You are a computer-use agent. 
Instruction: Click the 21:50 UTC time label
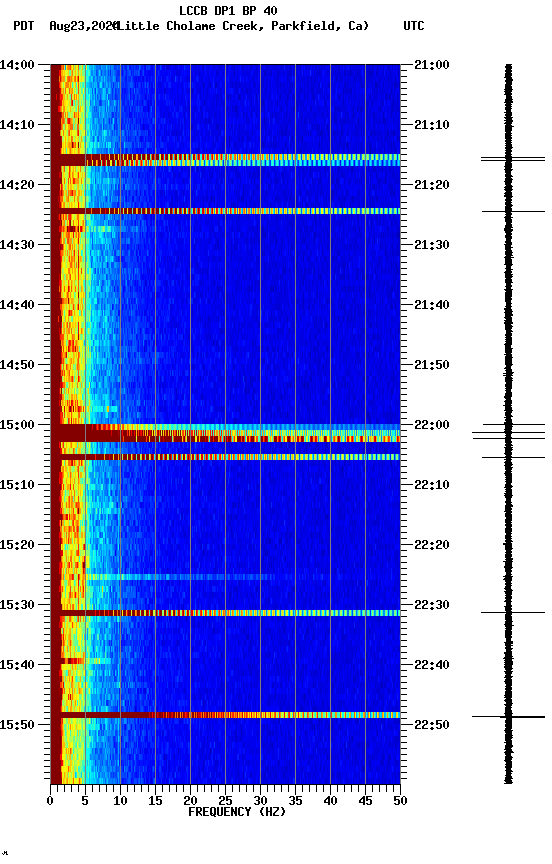(x=432, y=365)
